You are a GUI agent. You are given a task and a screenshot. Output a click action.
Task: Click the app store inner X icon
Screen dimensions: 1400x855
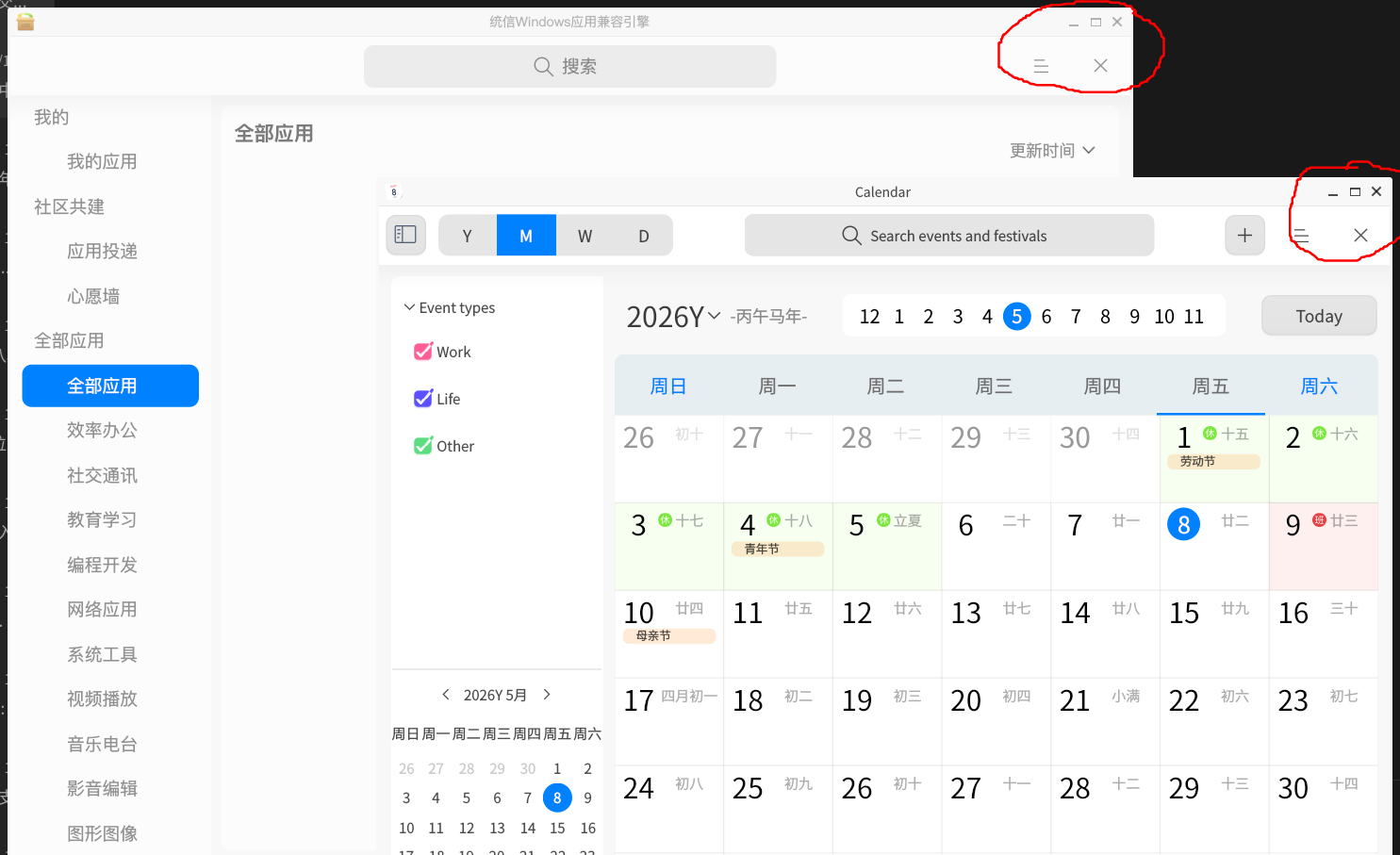coord(1100,66)
